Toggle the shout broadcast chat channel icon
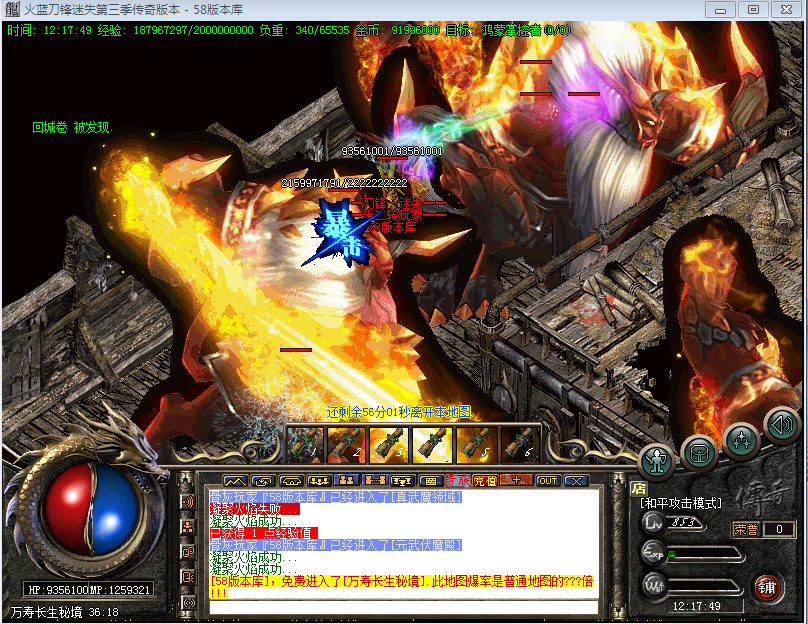This screenshot has width=808, height=624. [x=188, y=502]
